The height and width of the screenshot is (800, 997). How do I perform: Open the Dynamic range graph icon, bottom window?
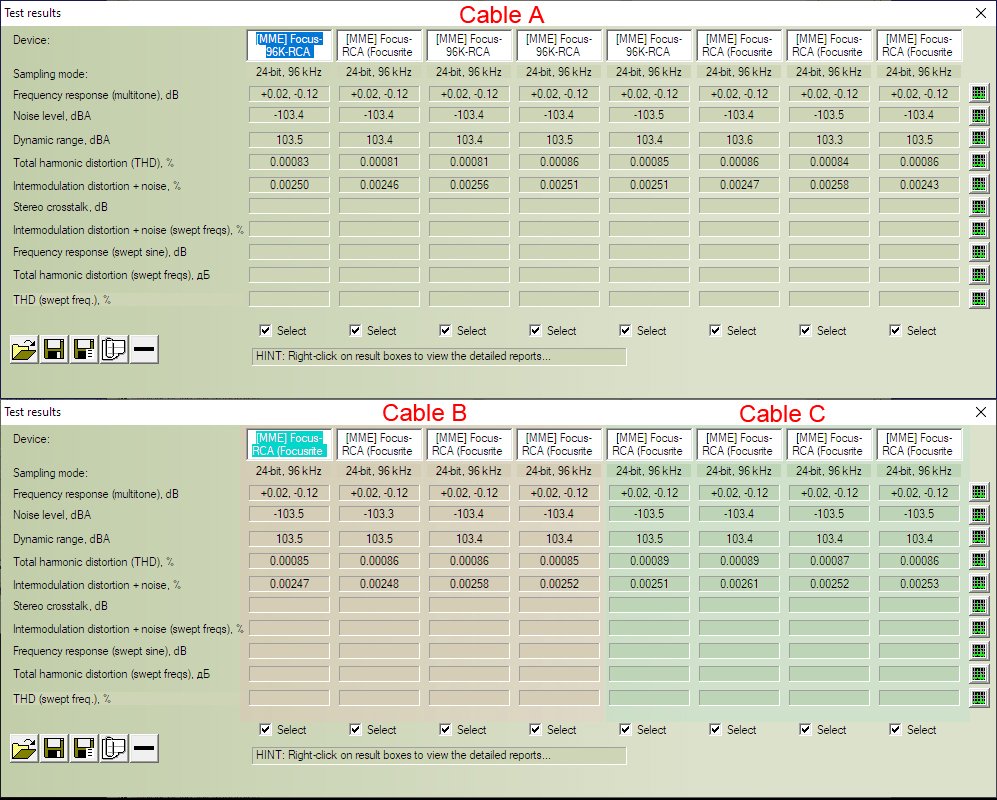click(979, 539)
